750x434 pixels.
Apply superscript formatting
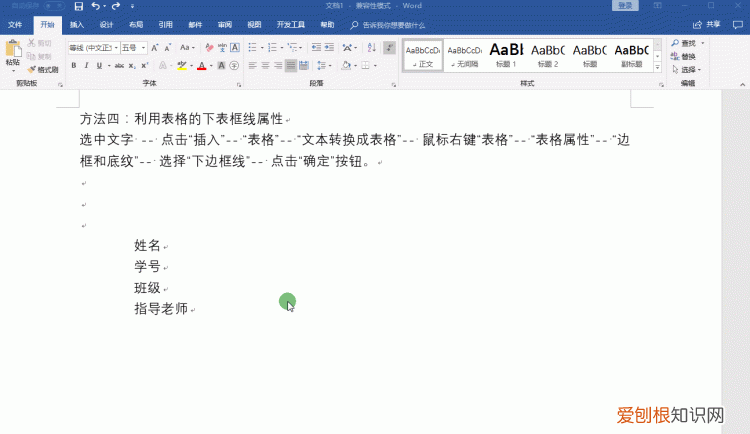pyautogui.click(x=144, y=66)
